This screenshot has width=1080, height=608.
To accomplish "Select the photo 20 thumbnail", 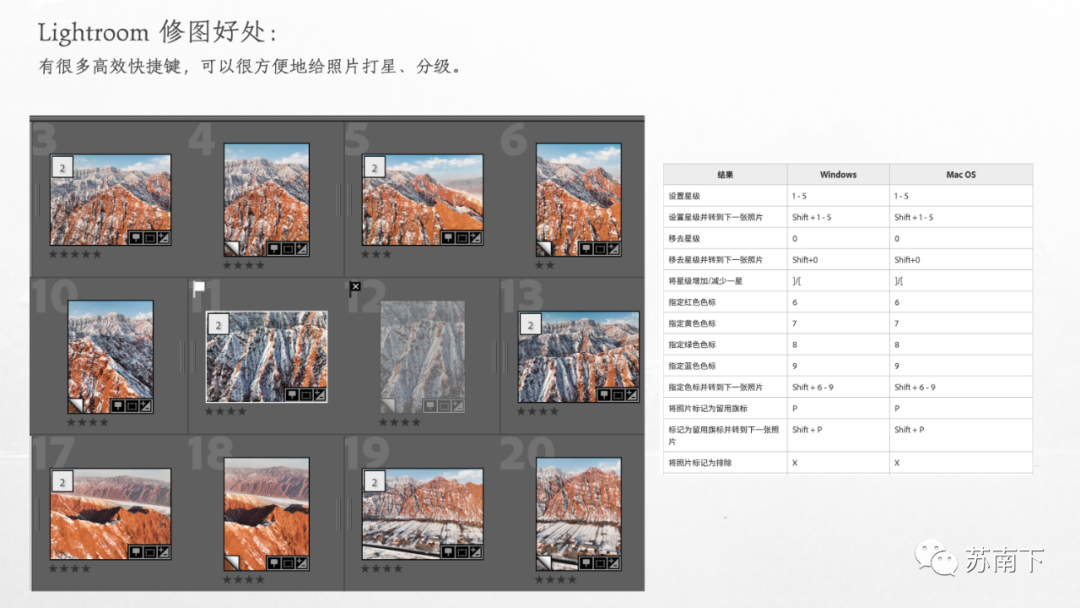I will (579, 514).
